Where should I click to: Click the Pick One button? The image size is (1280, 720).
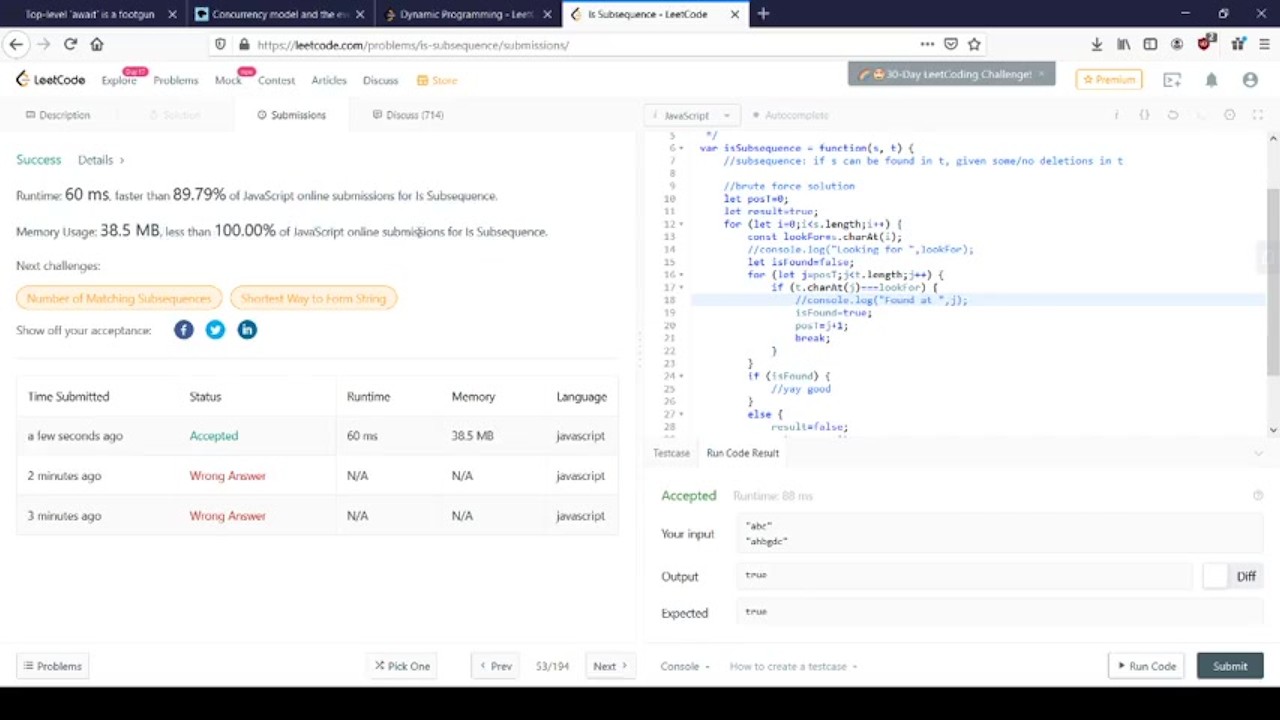pyautogui.click(x=402, y=666)
